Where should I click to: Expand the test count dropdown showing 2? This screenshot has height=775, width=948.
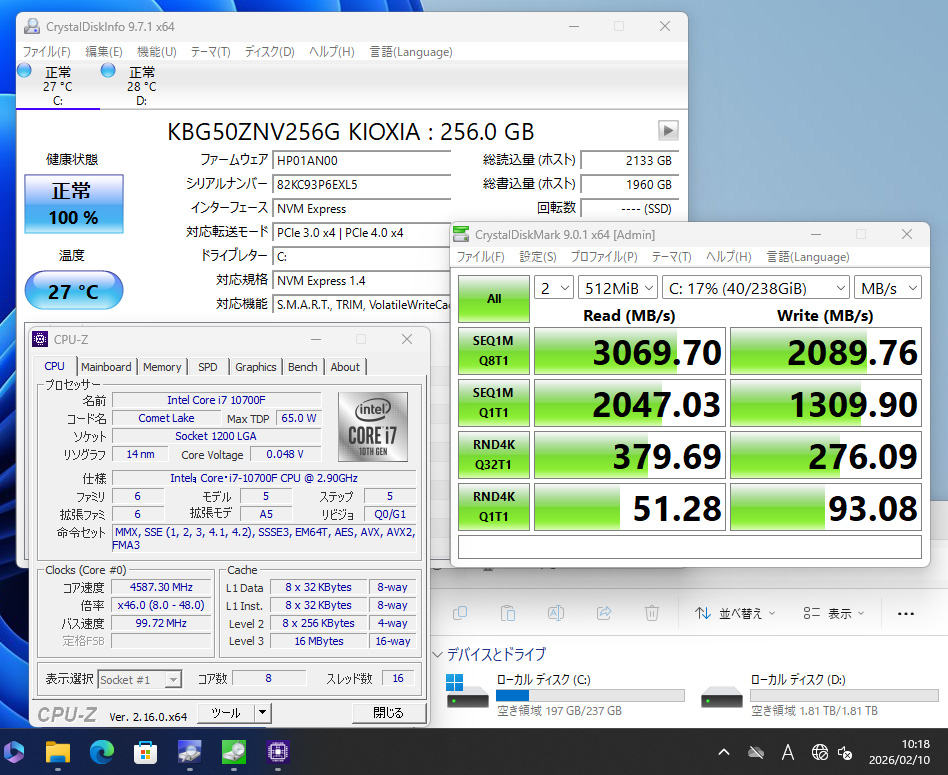[553, 288]
